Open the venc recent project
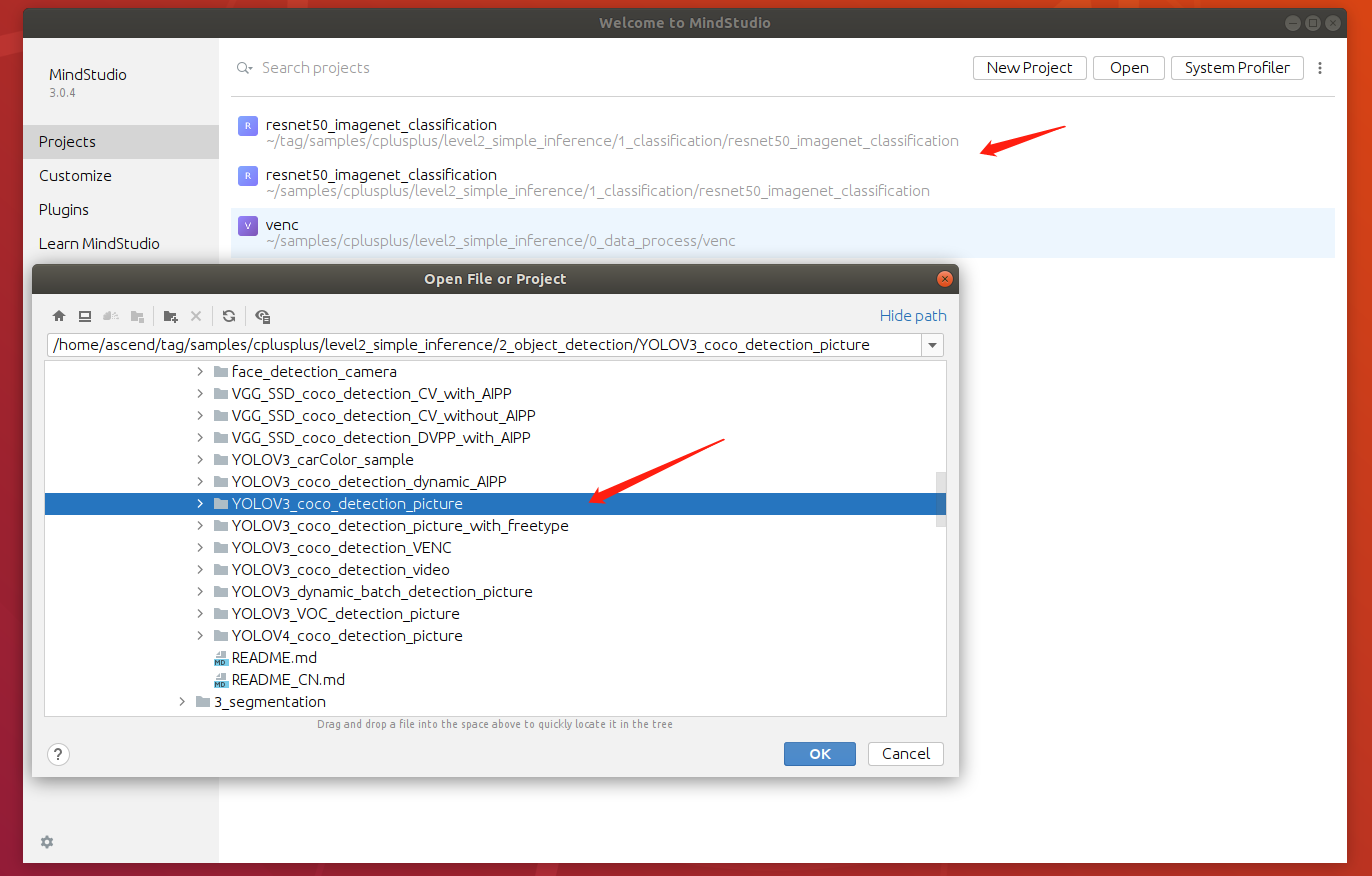Screen dimensions: 1372x876 pos(782,232)
